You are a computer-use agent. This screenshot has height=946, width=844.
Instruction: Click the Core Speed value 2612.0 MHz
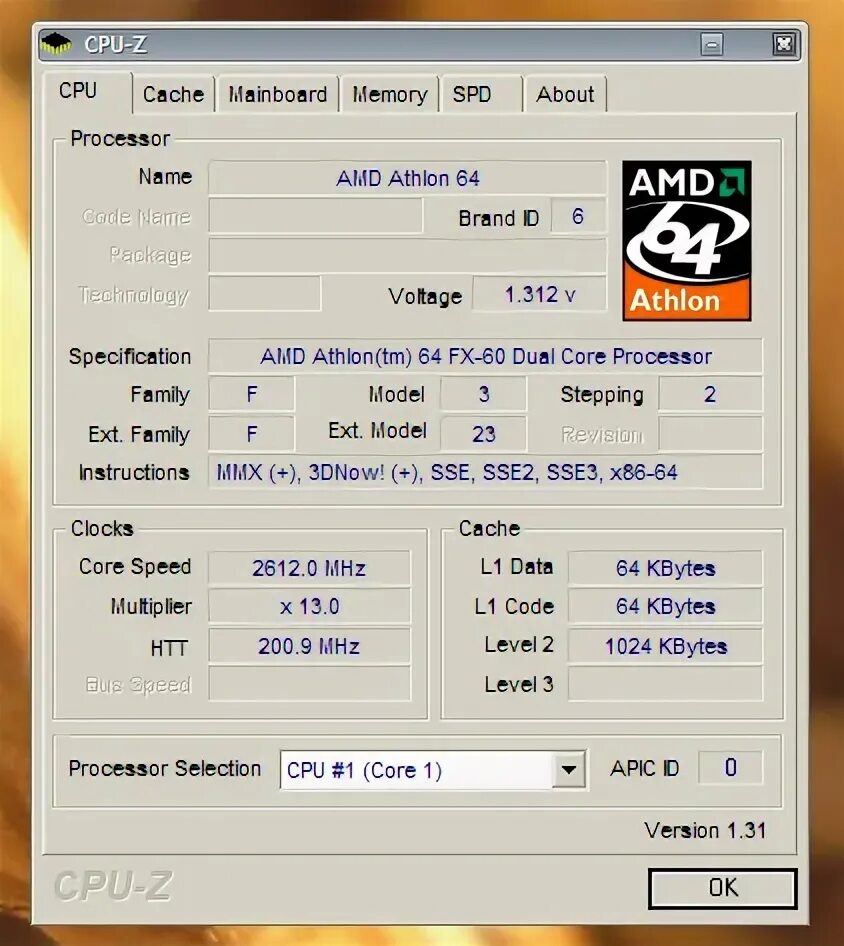[x=309, y=568]
